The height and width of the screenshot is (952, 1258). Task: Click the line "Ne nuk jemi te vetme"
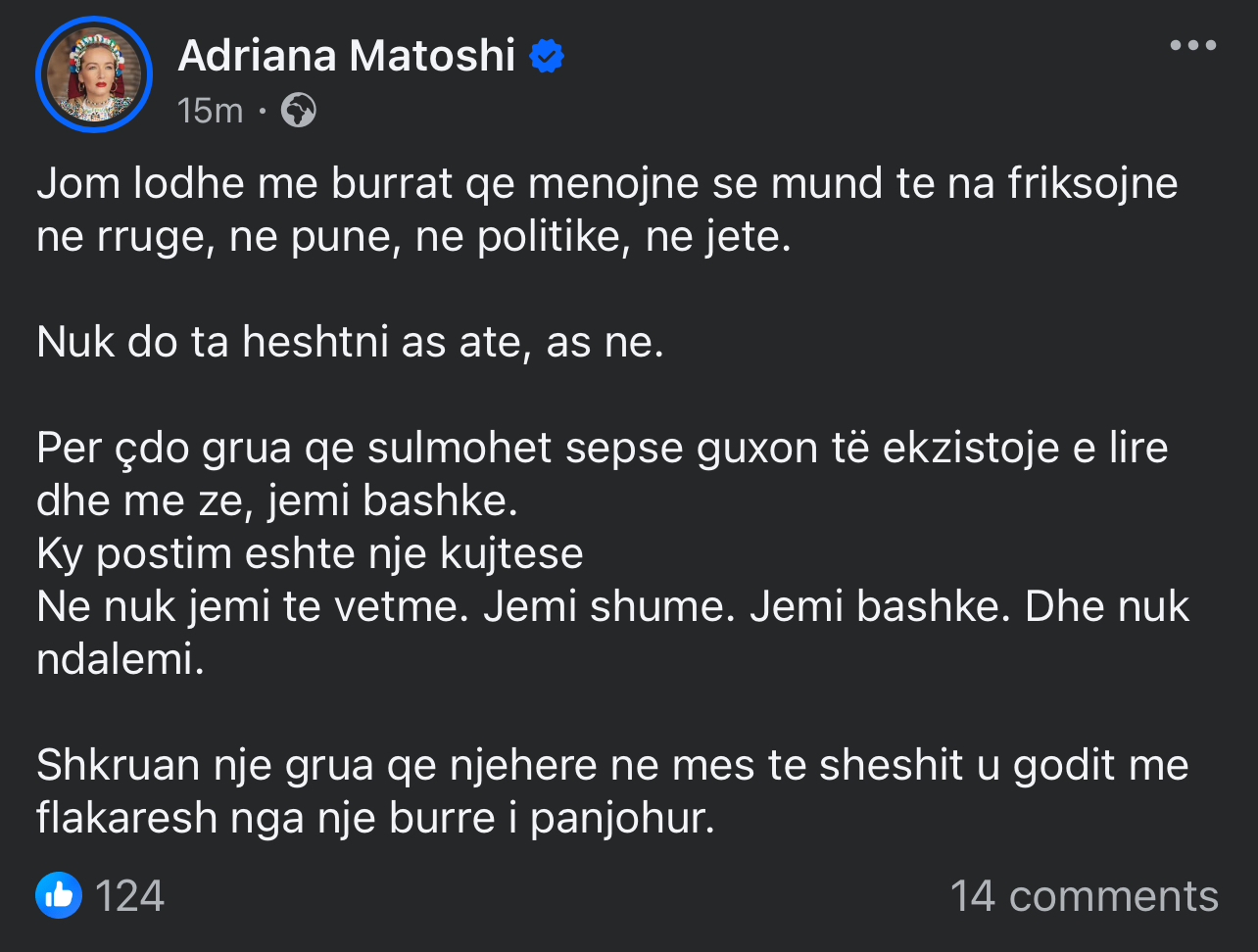pyautogui.click(x=612, y=607)
